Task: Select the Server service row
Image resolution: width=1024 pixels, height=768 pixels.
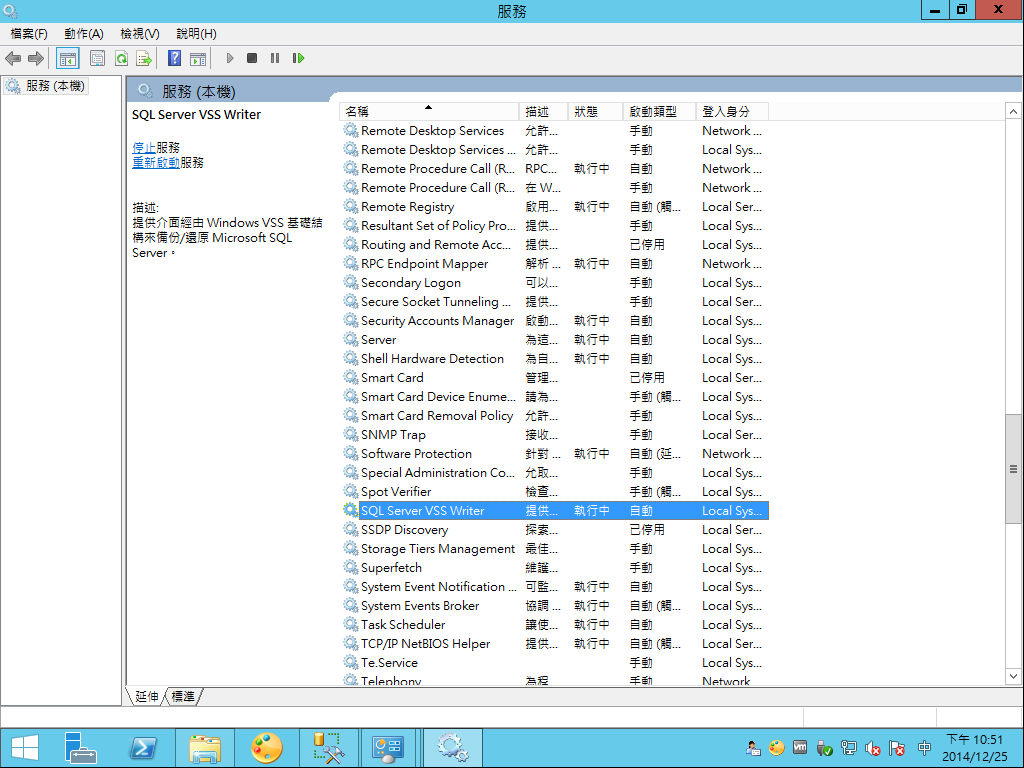Action: point(556,340)
